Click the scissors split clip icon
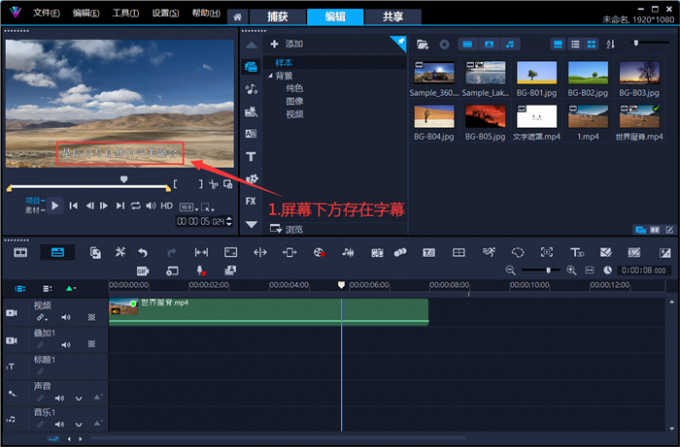The width and height of the screenshot is (680, 447). 213,184
